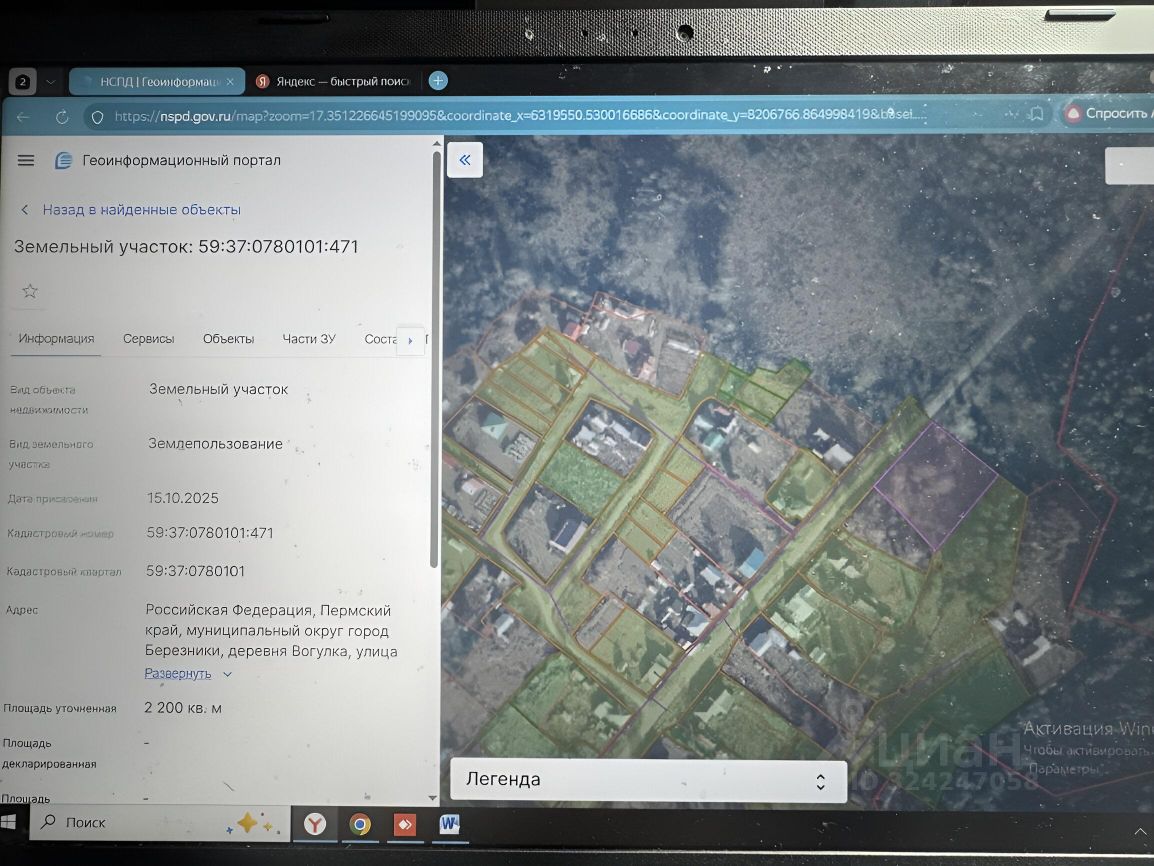The width and height of the screenshot is (1154, 866).
Task: Open a new browser tab with plus
Action: point(437,81)
